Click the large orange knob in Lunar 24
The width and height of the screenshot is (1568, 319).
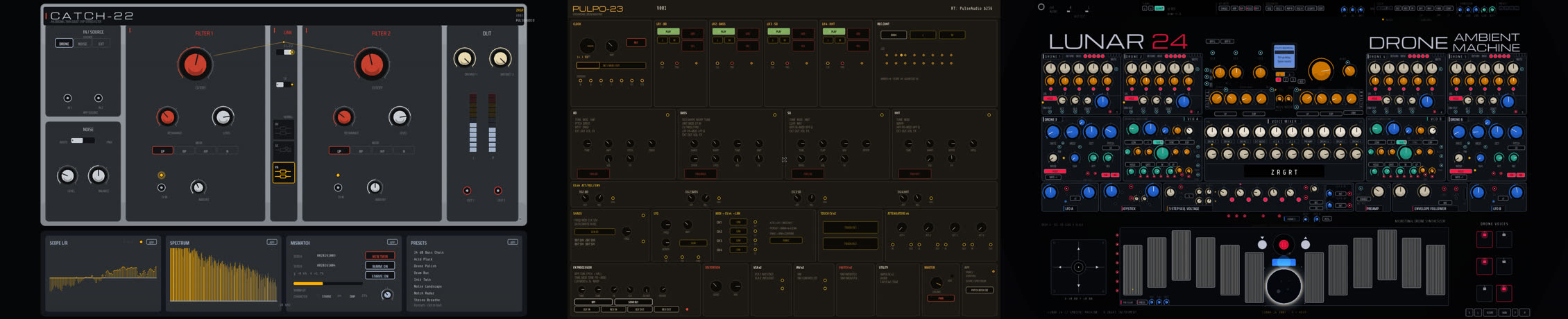(x=1320, y=71)
